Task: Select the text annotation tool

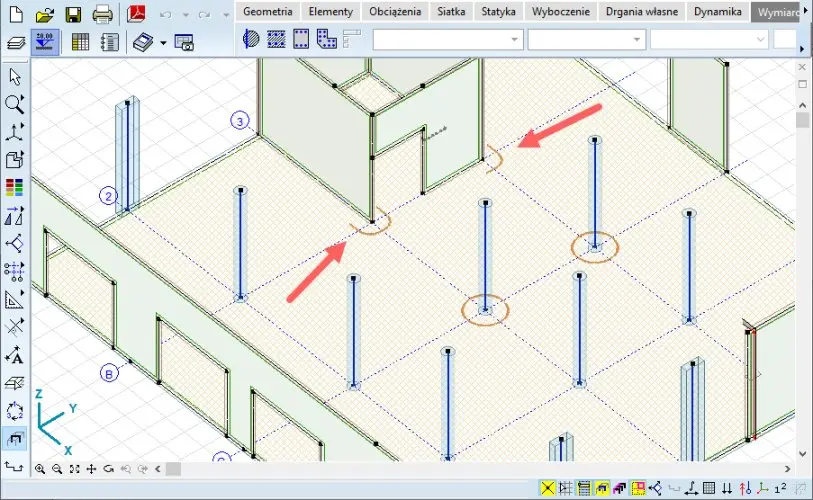Action: (x=15, y=355)
